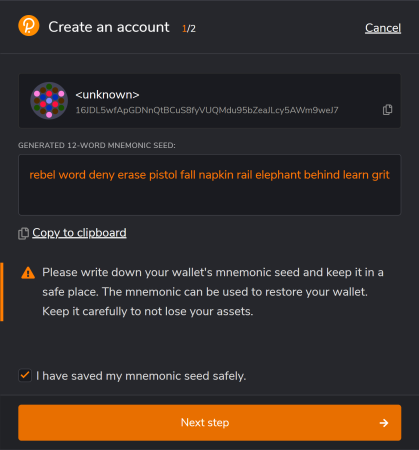The image size is (419, 450).
Task: Uncheck the saved mnemonic seed checkbox
Action: click(25, 375)
